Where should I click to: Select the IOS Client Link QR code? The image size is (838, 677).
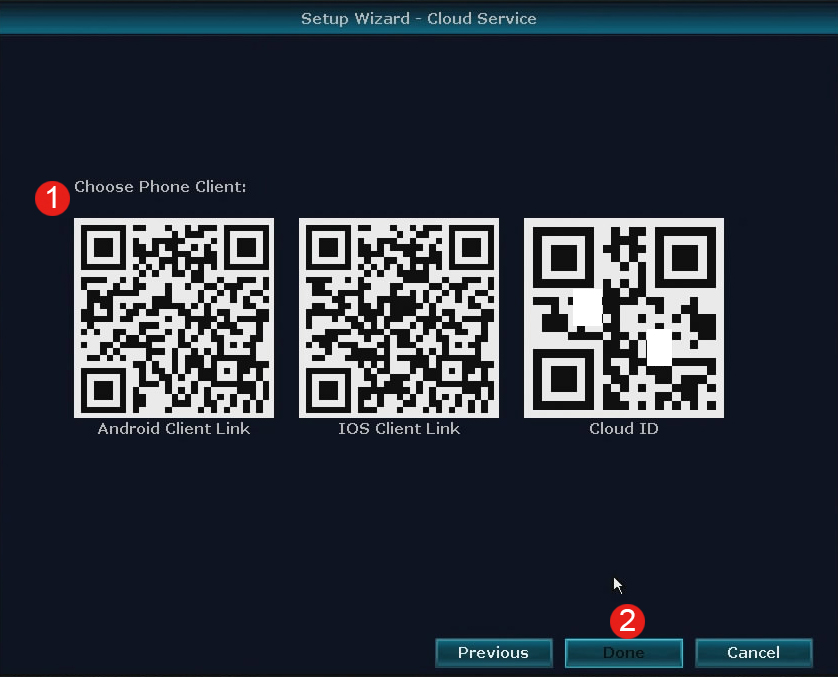[399, 317]
